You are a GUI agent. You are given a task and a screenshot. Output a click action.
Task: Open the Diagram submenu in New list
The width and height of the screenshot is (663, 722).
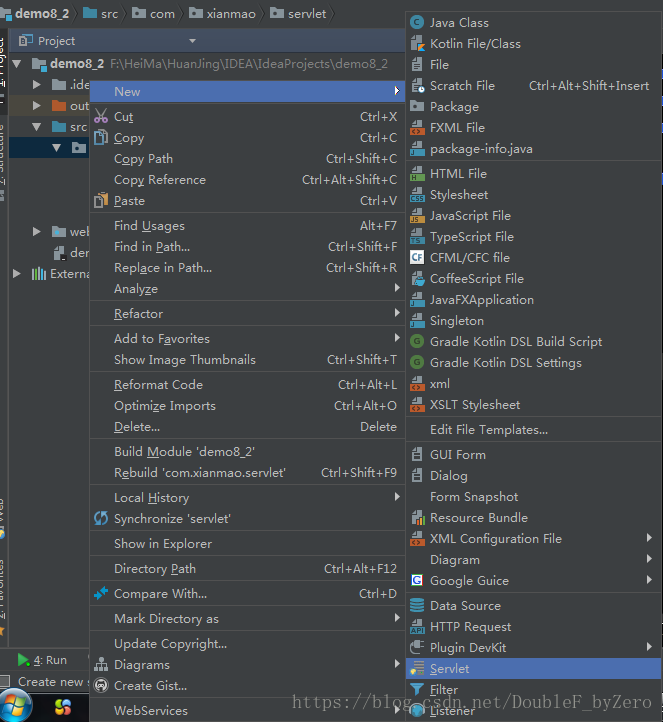click(x=534, y=559)
